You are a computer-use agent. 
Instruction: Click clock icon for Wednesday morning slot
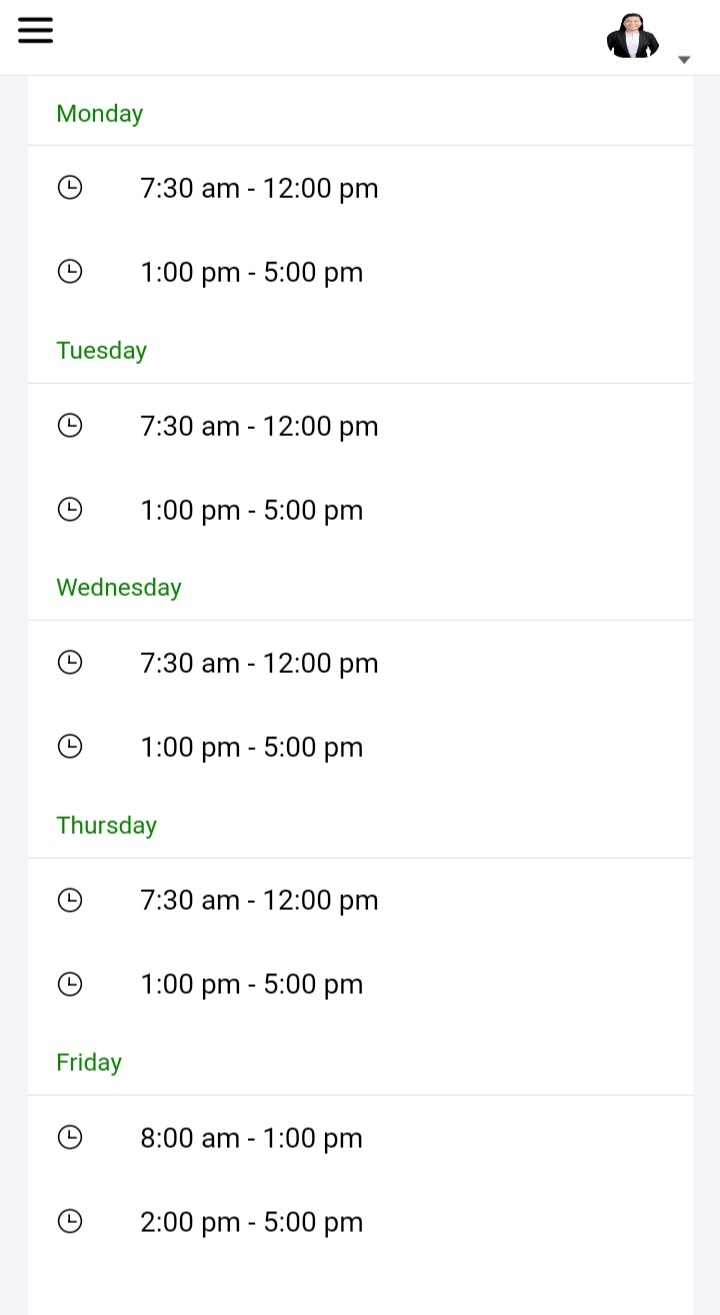click(x=70, y=662)
